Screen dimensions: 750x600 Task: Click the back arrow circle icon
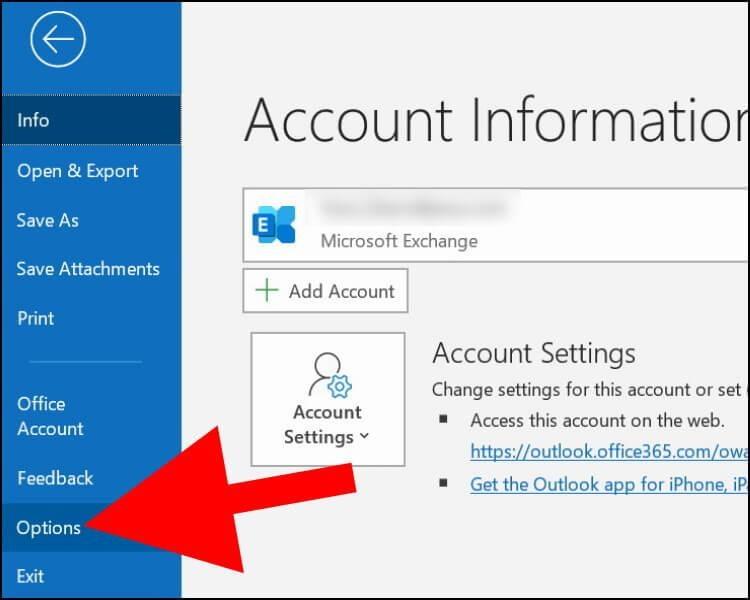coord(58,39)
